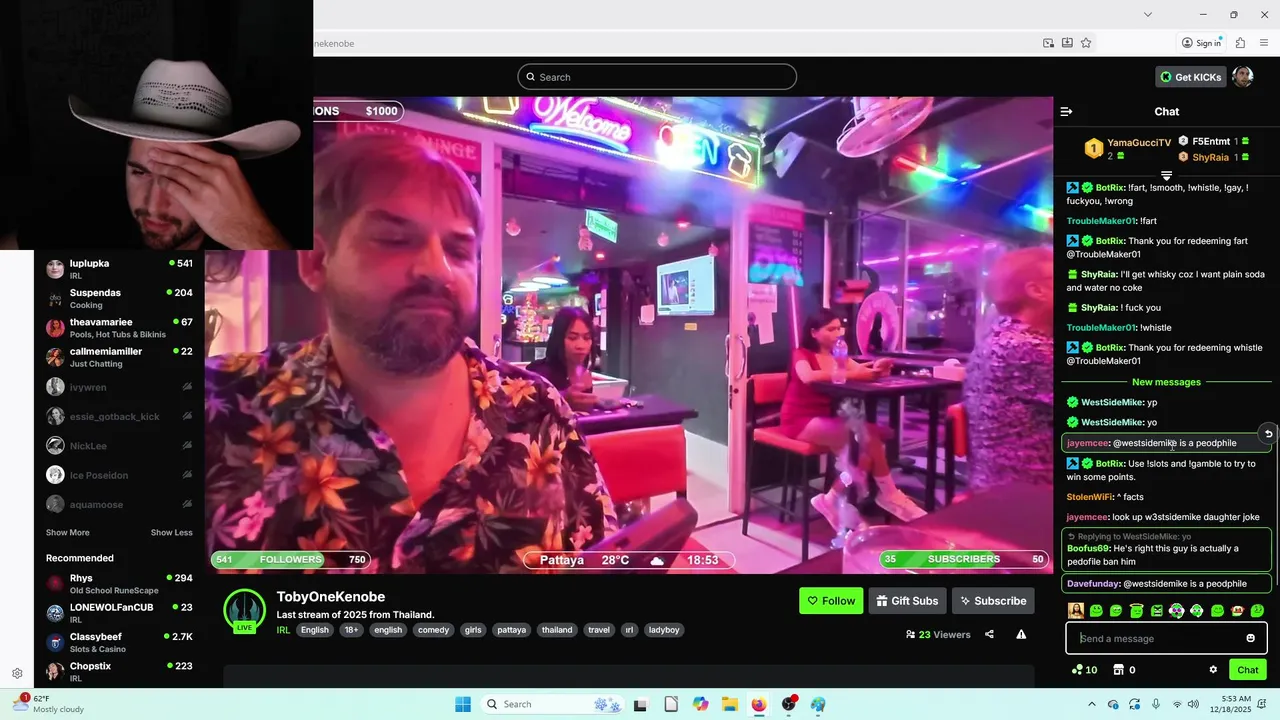Insert the Jesus portrait emote
The width and height of the screenshot is (1280, 720).
(x=1076, y=611)
